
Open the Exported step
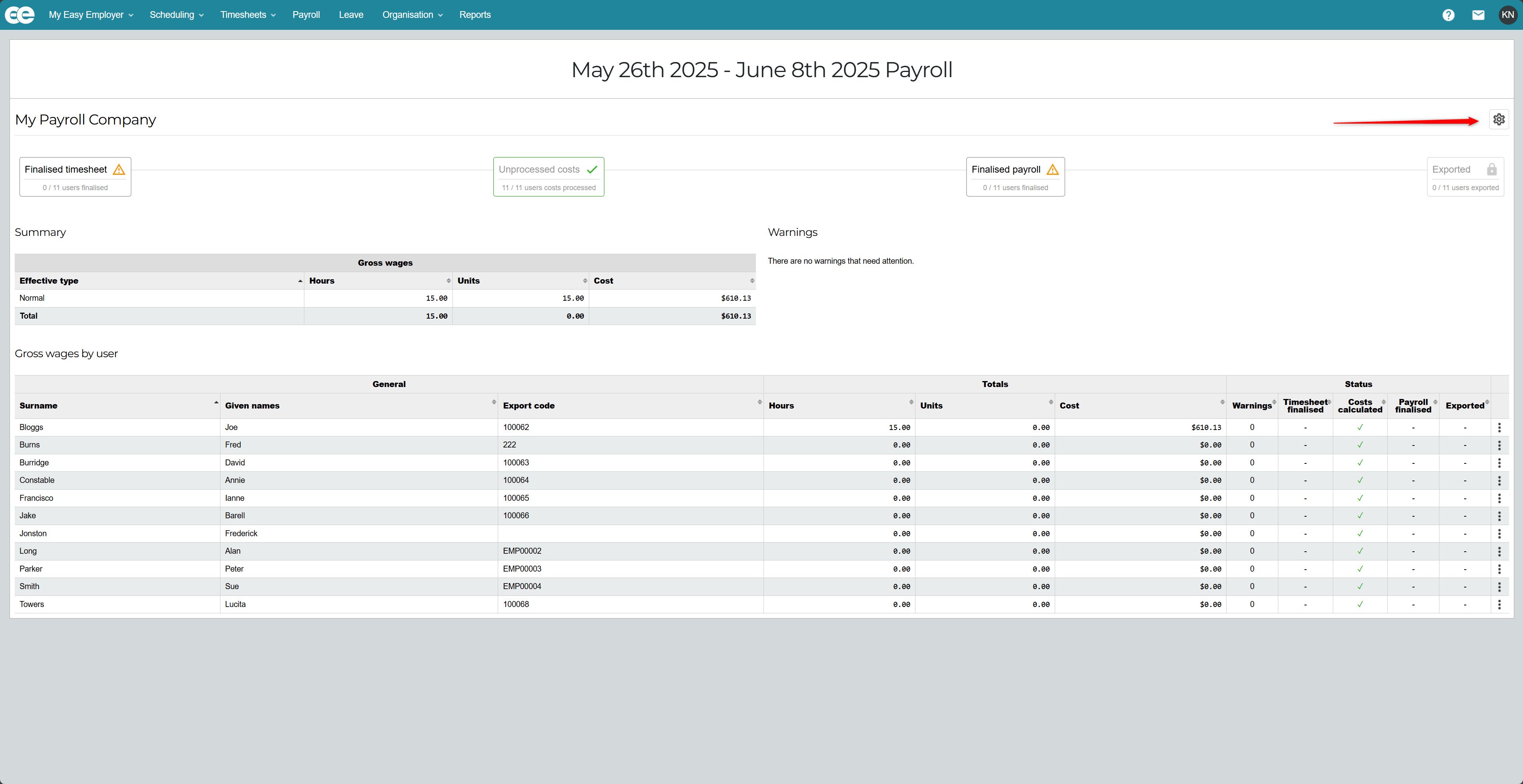coord(1465,177)
